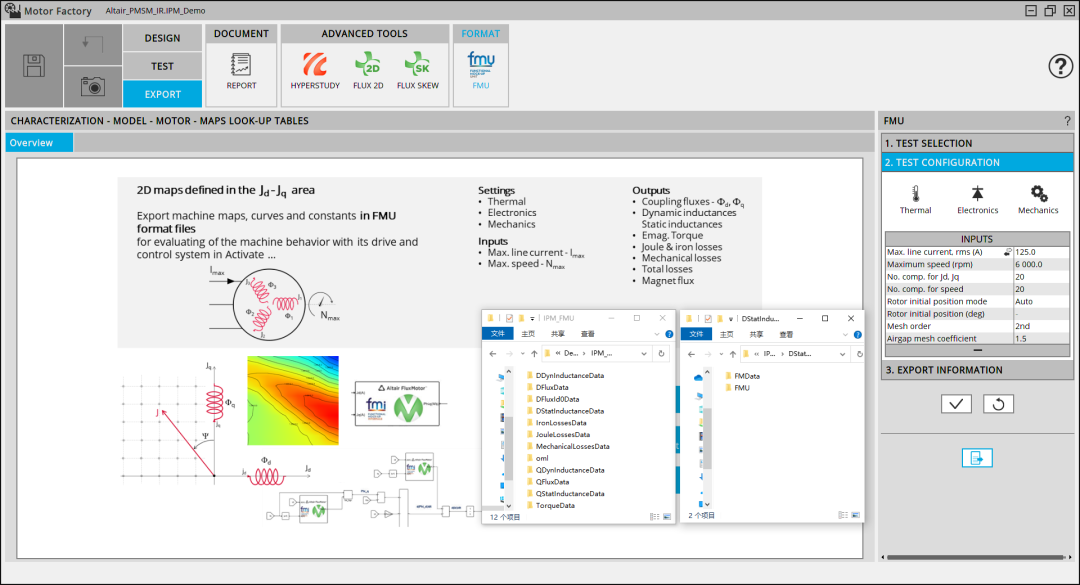Open the main help question mark icon
This screenshot has height=585, width=1080.
(x=1061, y=66)
